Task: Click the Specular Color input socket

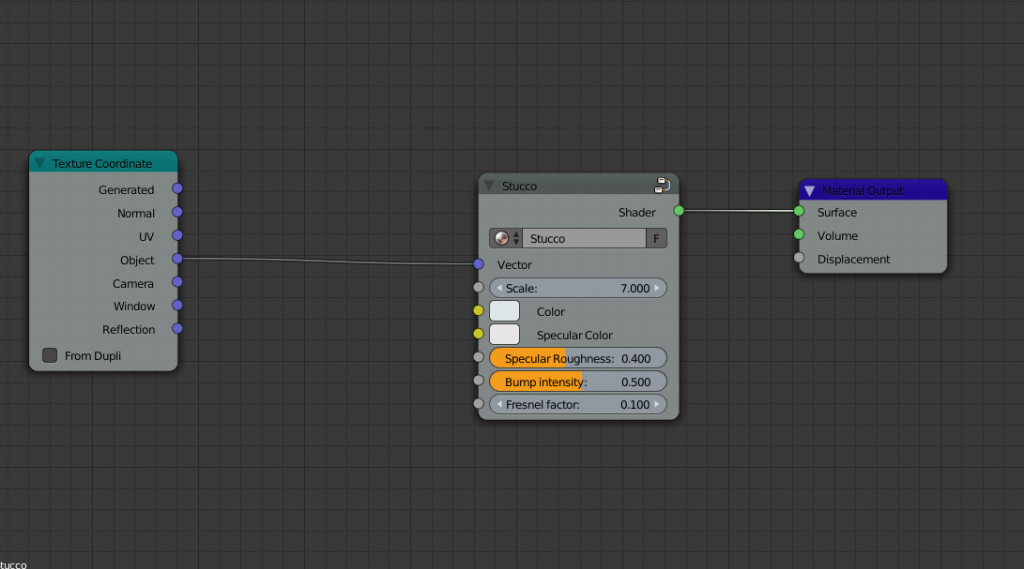Action: (x=479, y=334)
